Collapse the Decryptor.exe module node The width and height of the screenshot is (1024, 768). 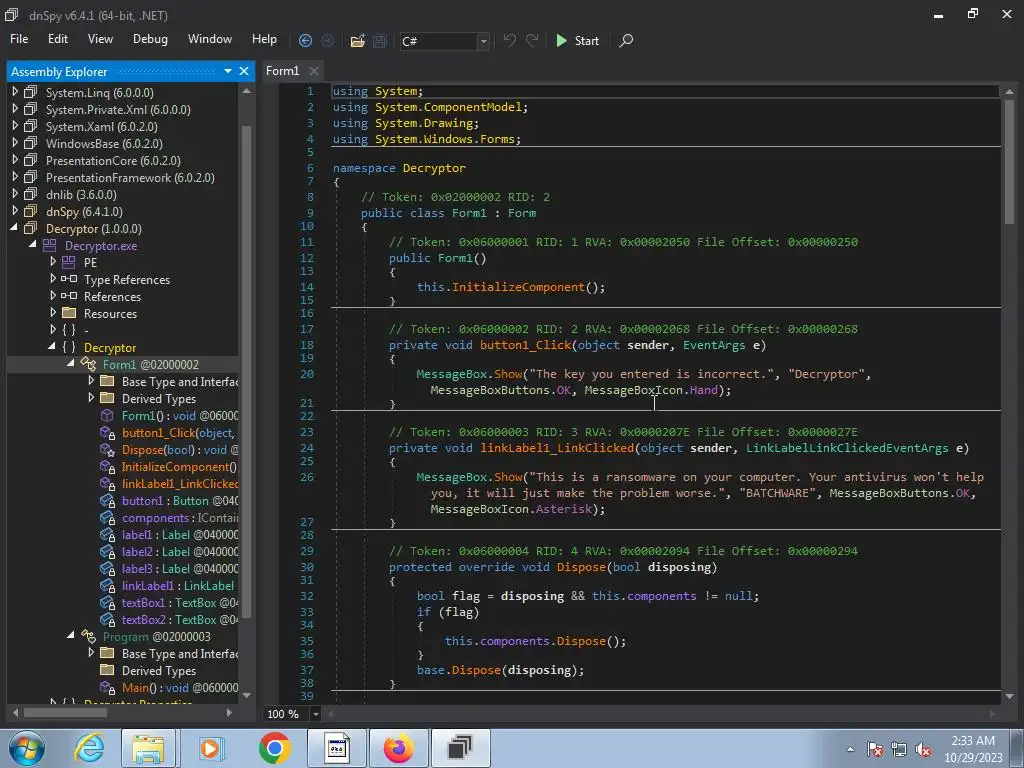coord(33,245)
